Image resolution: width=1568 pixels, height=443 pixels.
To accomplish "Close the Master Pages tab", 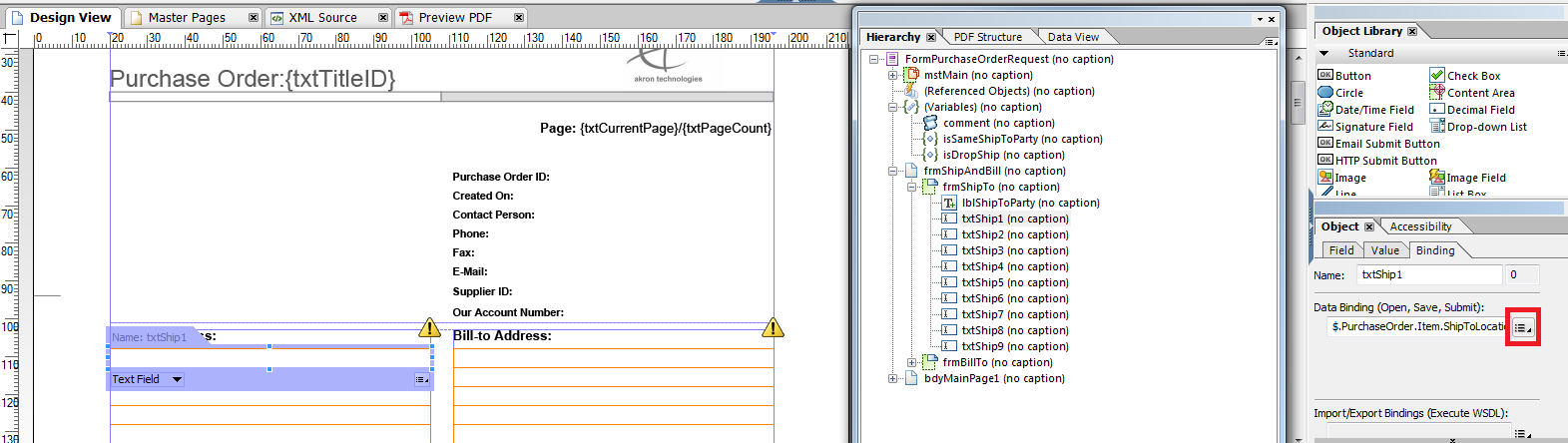I will tap(253, 17).
